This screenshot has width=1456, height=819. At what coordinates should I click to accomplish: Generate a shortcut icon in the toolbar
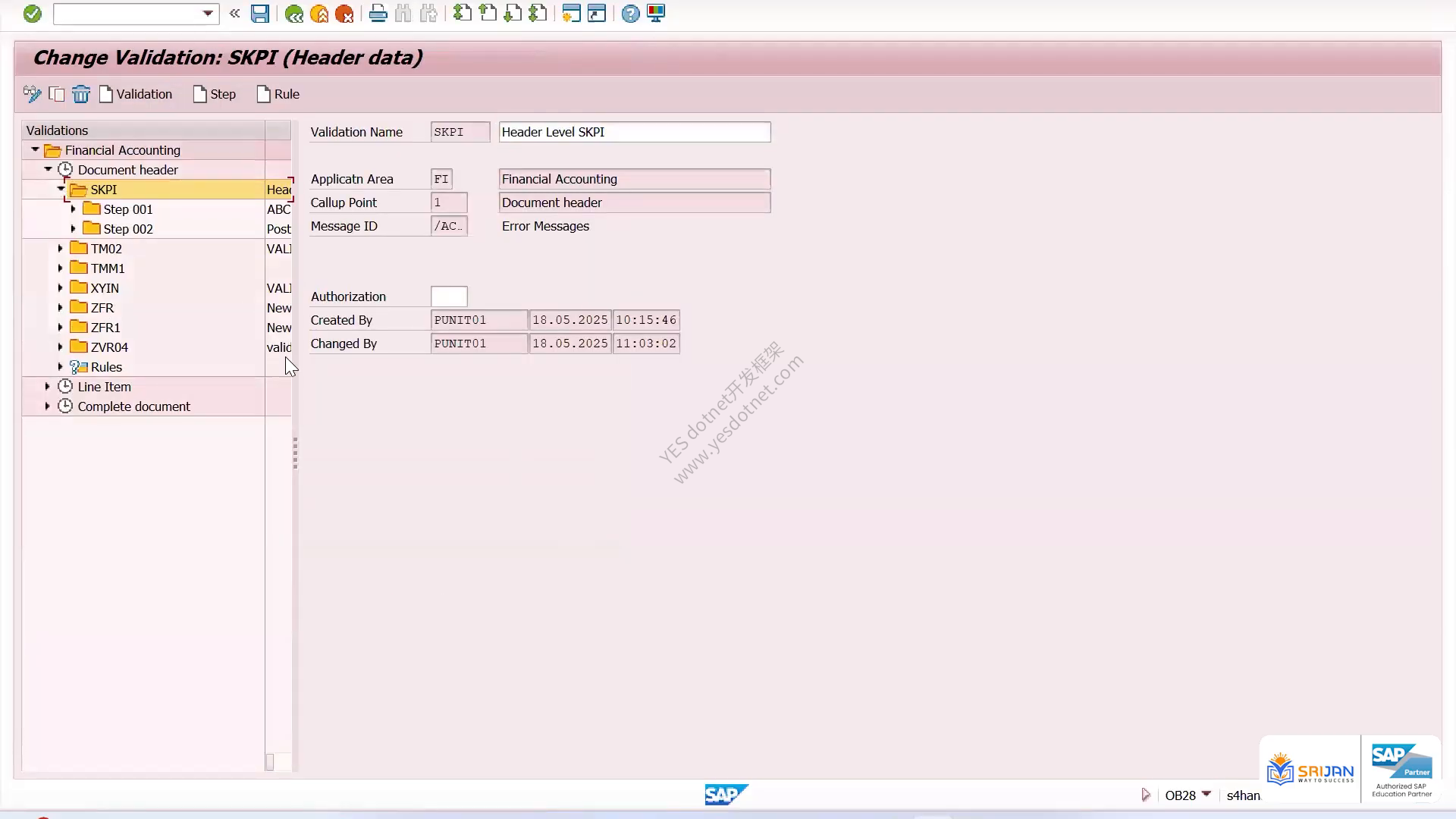597,14
